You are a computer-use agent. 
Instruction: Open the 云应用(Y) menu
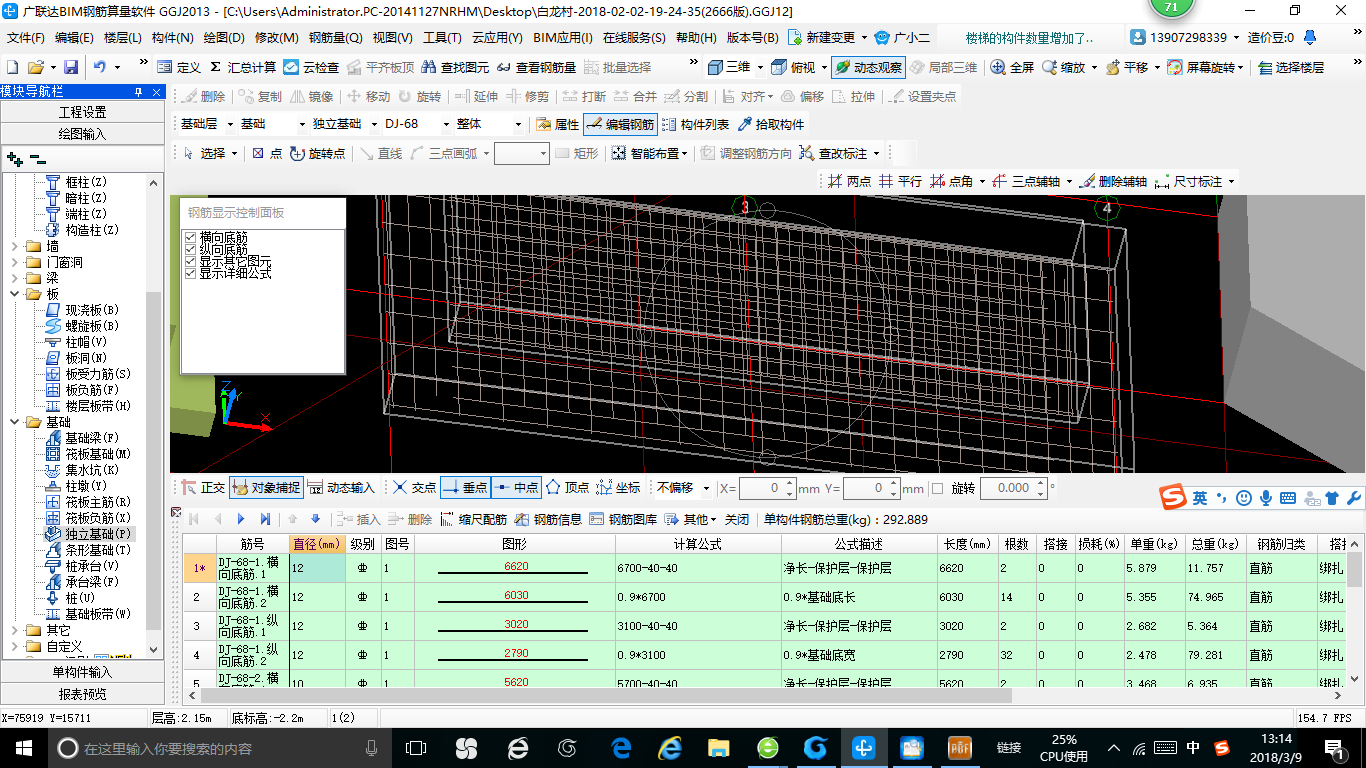497,38
